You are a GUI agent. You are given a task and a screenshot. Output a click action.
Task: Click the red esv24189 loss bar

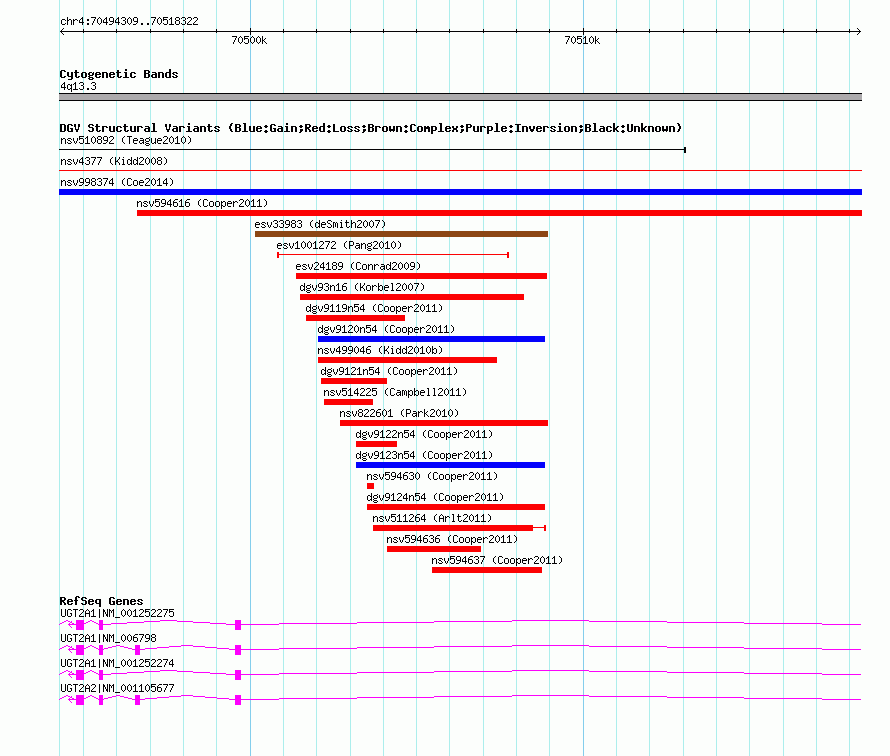(421, 276)
